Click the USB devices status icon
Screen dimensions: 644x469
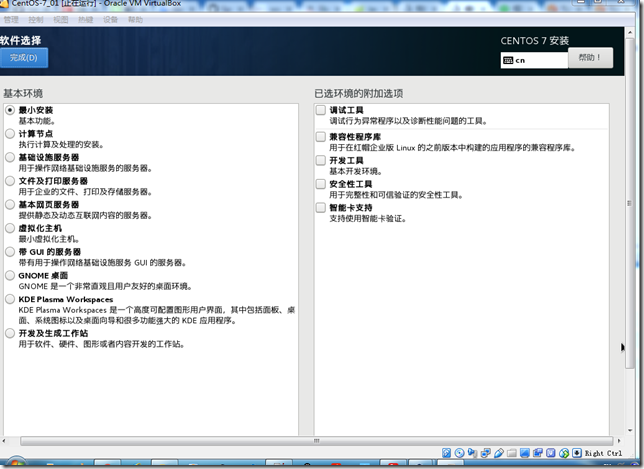(x=499, y=453)
